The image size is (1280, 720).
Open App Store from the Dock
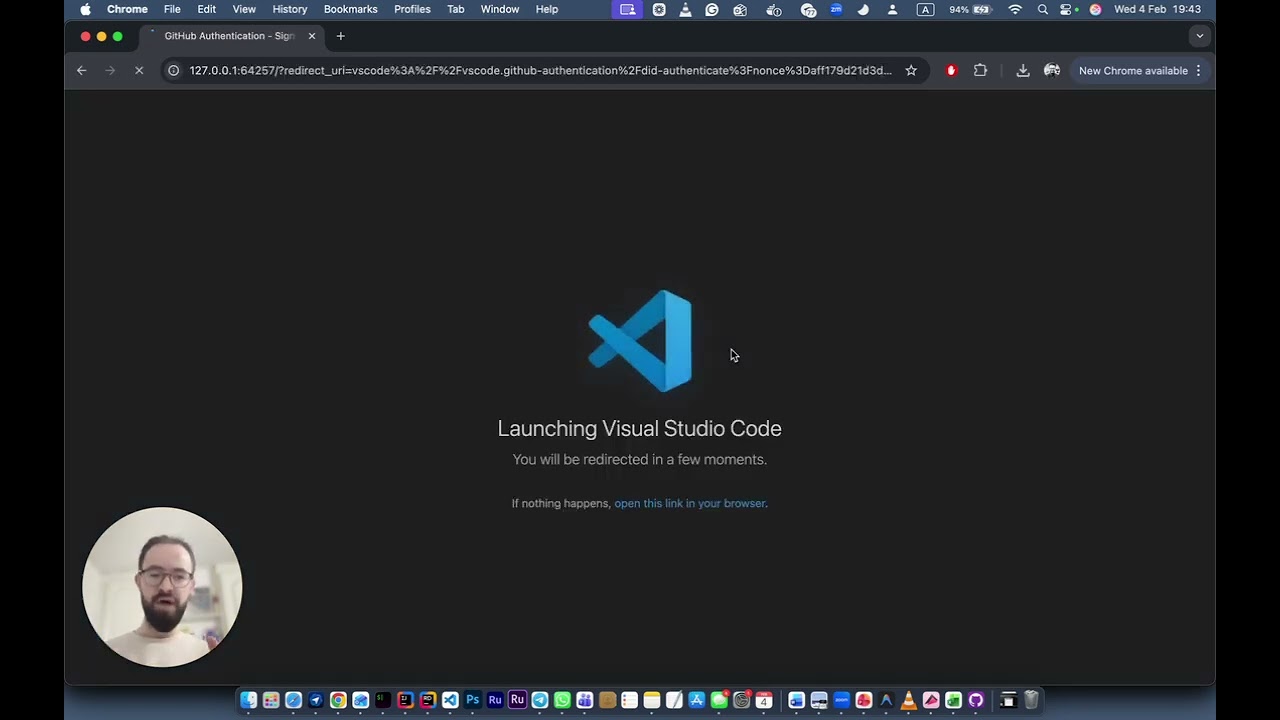(697, 700)
